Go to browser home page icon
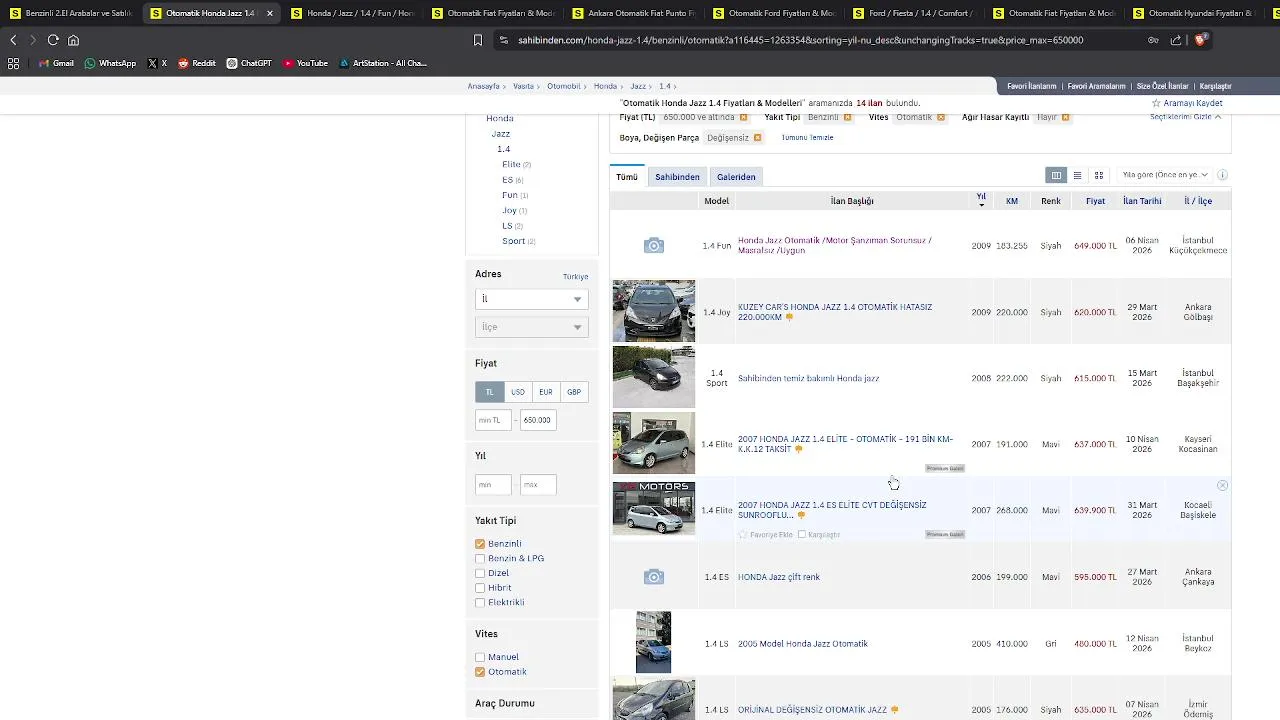The width and height of the screenshot is (1280, 720). pyautogui.click(x=73, y=40)
